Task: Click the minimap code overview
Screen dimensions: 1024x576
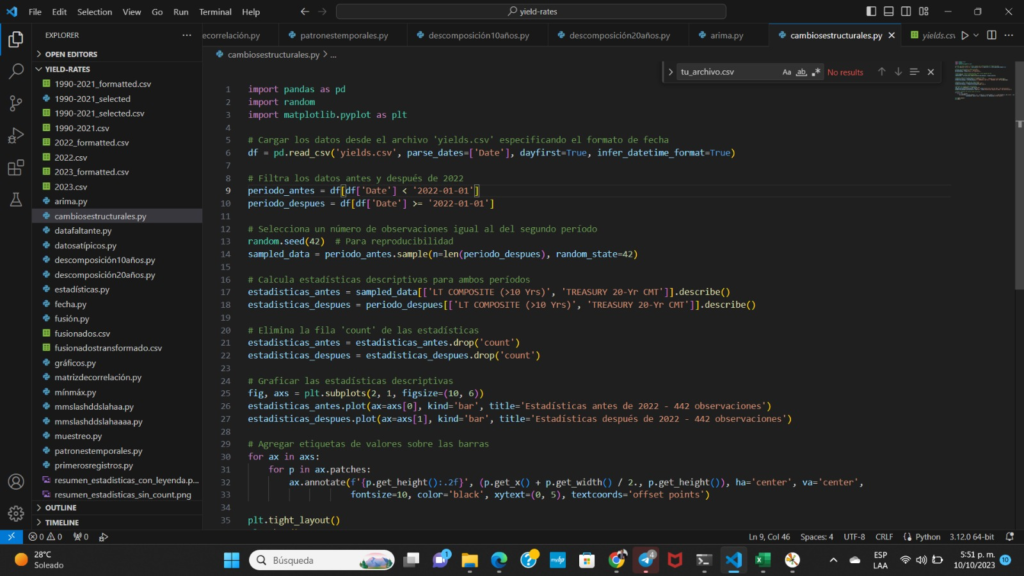Action: pos(982,81)
